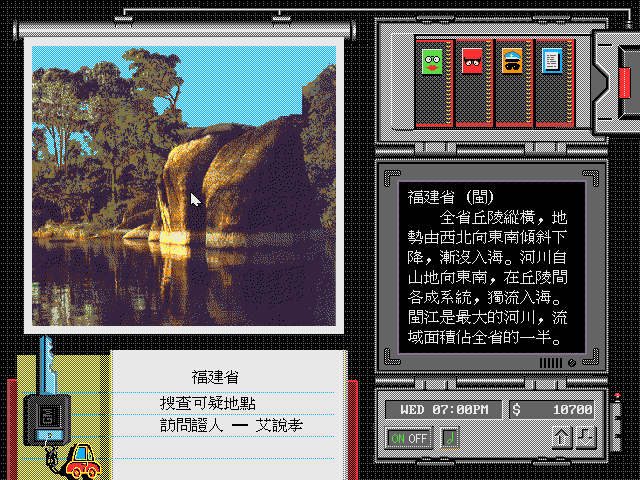The image size is (640, 480).
Task: Click the 福建省 heading on the notepad
Action: [215, 377]
